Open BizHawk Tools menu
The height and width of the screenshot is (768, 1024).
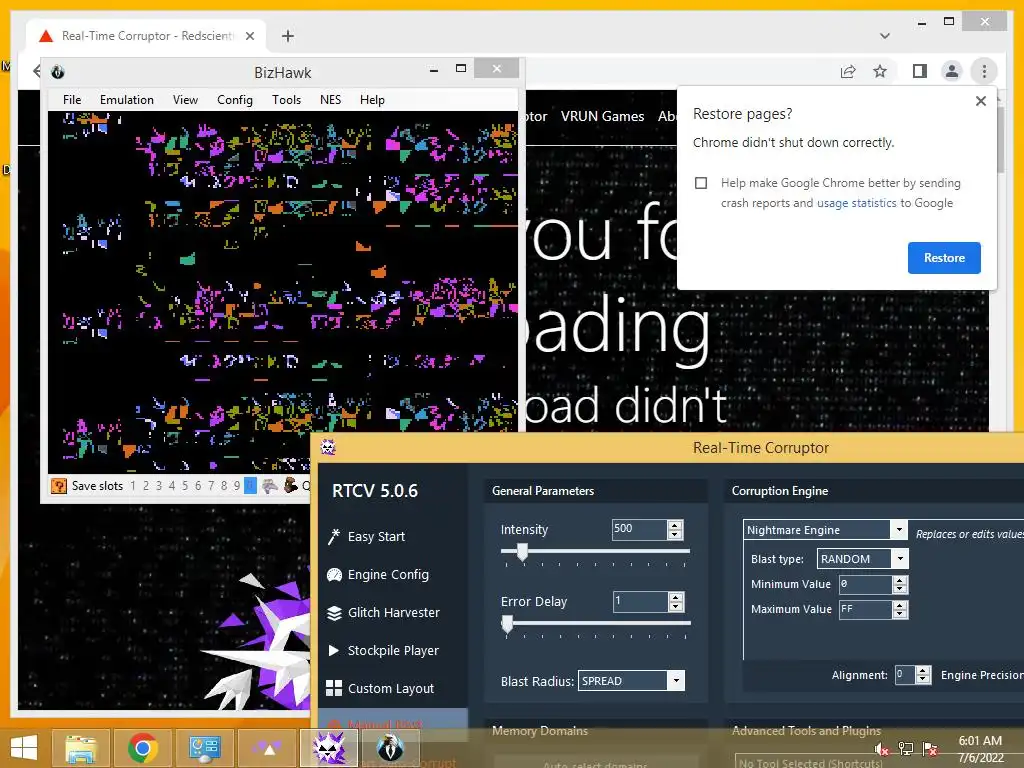[286, 100]
